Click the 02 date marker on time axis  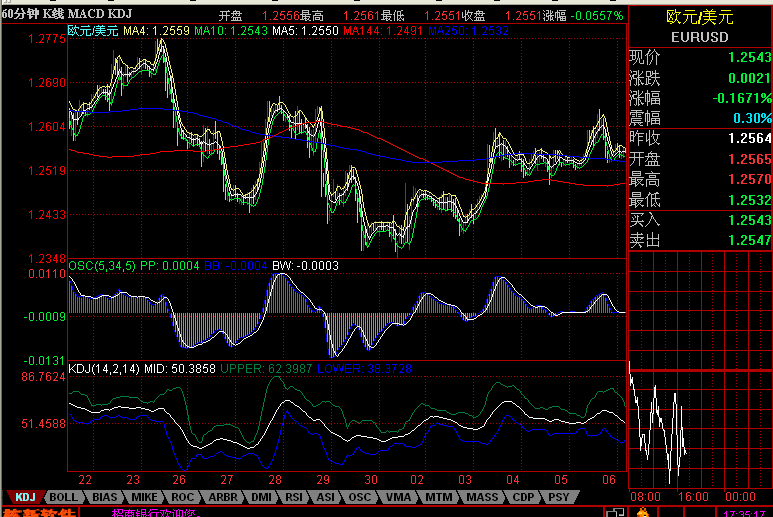[x=417, y=480]
